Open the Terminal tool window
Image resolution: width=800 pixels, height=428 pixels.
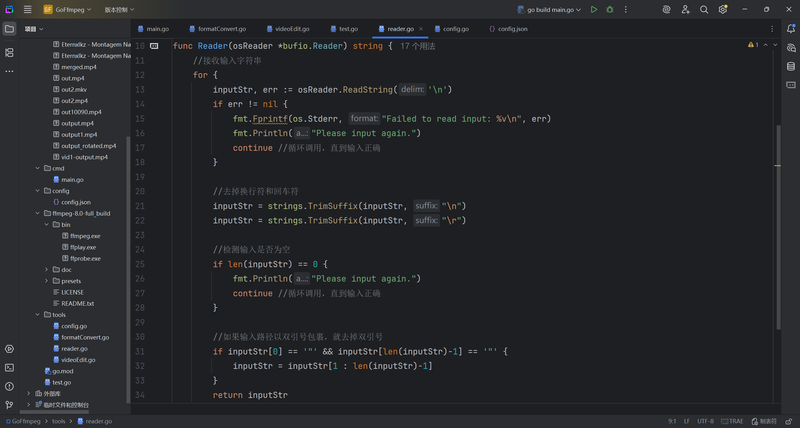[x=9, y=368]
